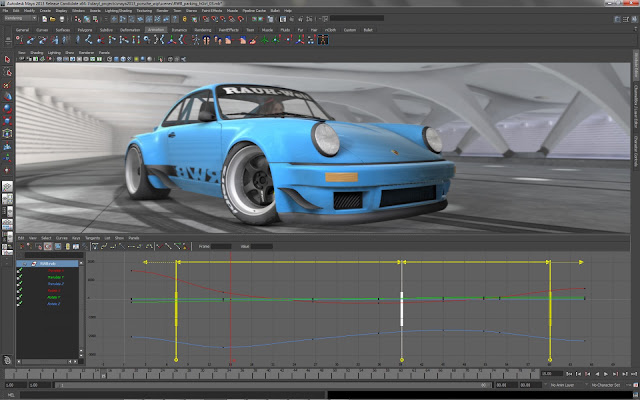Click the flat tangents icon in Graph Editor toolbar
Viewport: 640px width, 400px height.
click(x=131, y=246)
